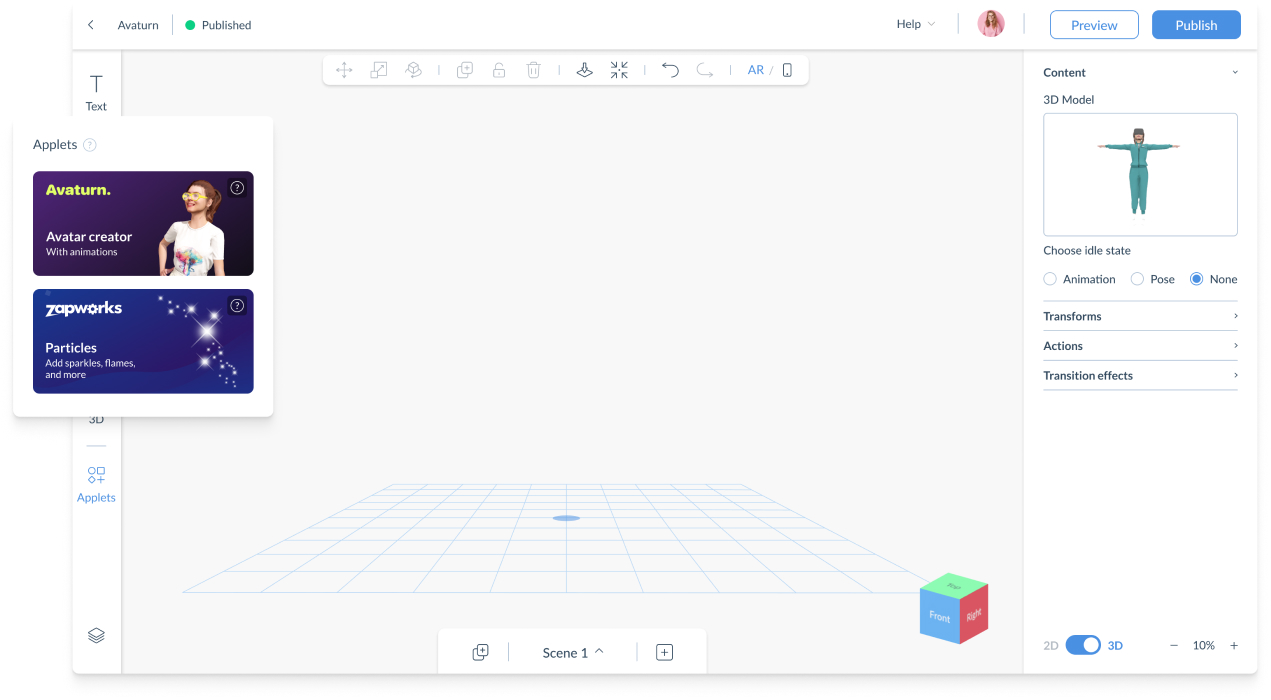Viewport: 1271px width, 700px height.
Task: Select the Text tool in the sidebar
Action: (96, 90)
